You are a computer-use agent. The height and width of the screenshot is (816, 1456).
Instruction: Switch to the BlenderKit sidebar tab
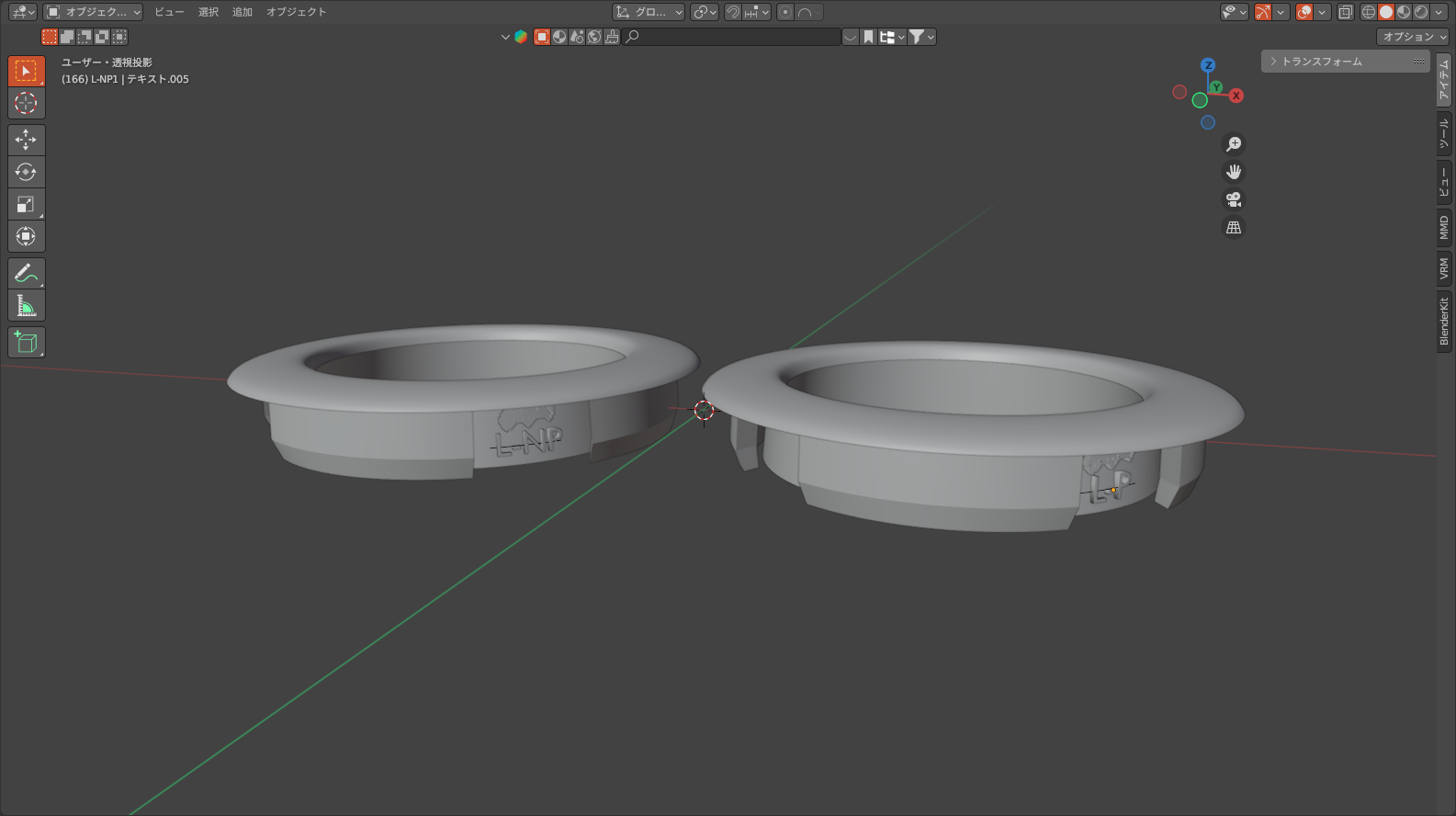pyautogui.click(x=1444, y=322)
